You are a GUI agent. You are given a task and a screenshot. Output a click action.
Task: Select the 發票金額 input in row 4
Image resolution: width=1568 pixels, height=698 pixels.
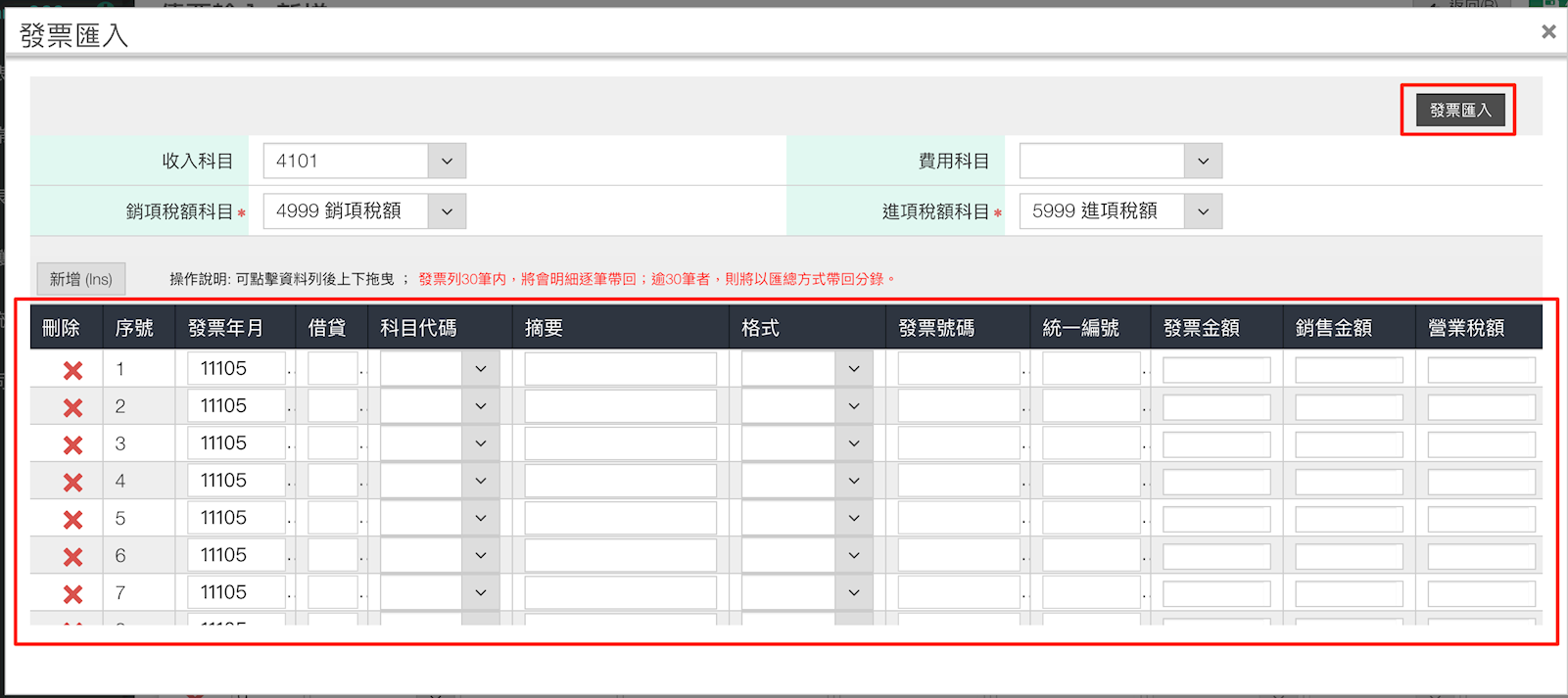(1215, 482)
